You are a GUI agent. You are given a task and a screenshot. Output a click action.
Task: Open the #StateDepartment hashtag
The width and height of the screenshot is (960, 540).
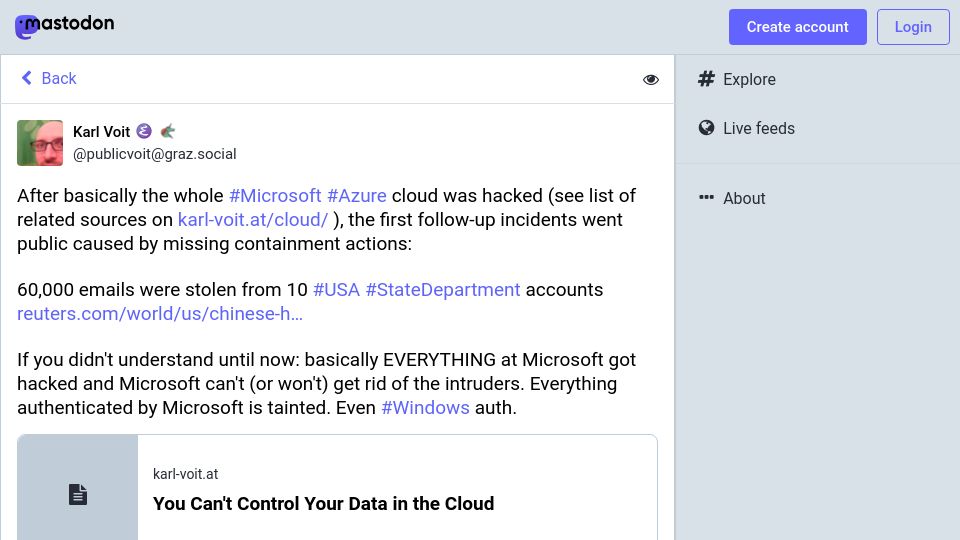[443, 289]
